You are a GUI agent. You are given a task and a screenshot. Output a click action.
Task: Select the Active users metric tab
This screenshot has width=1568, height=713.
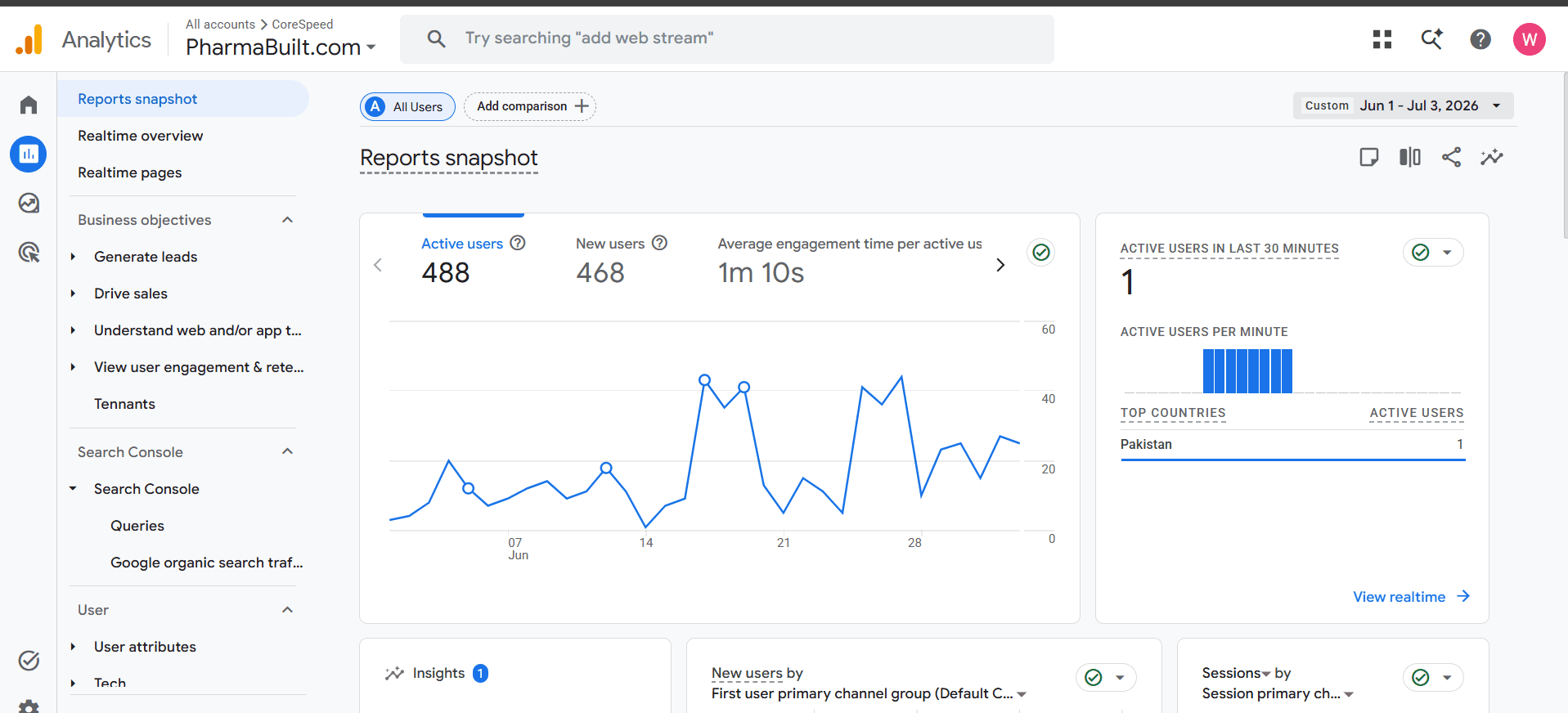[x=473, y=260]
